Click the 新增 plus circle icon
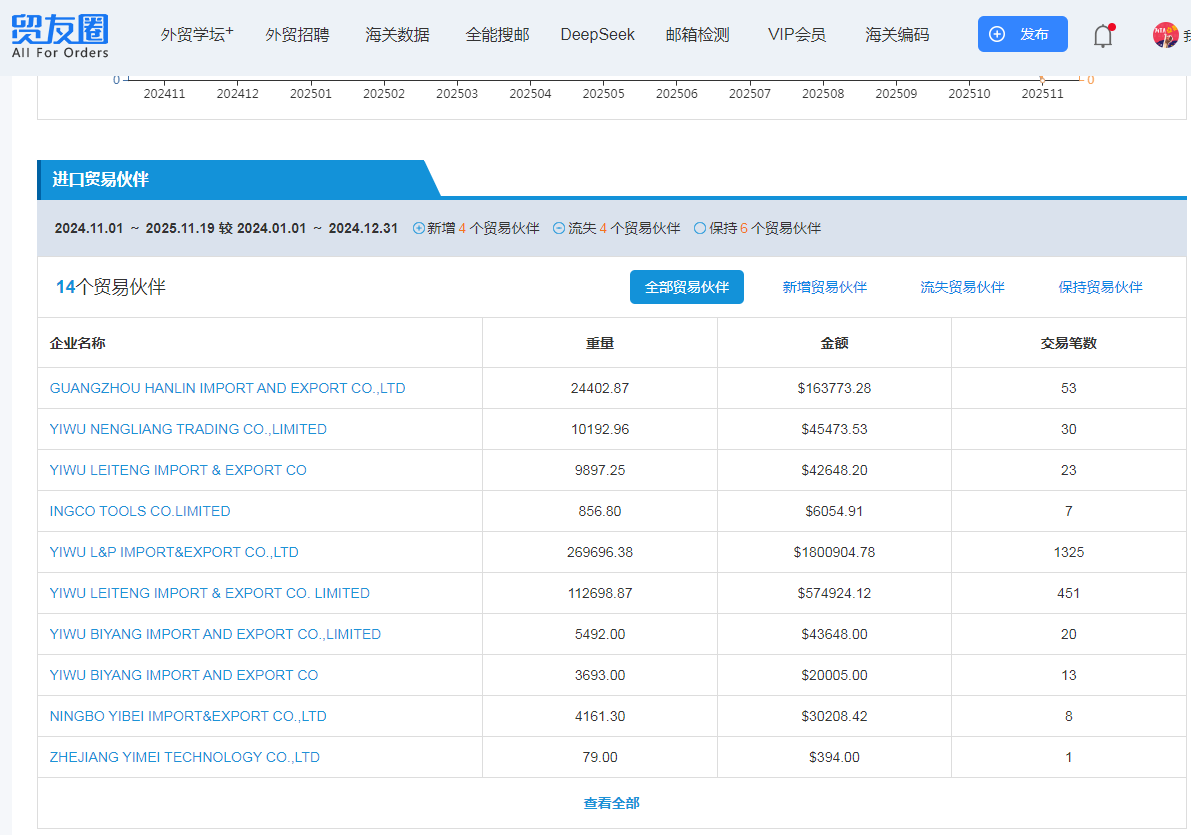Image resolution: width=1191 pixels, height=835 pixels. coord(419,228)
